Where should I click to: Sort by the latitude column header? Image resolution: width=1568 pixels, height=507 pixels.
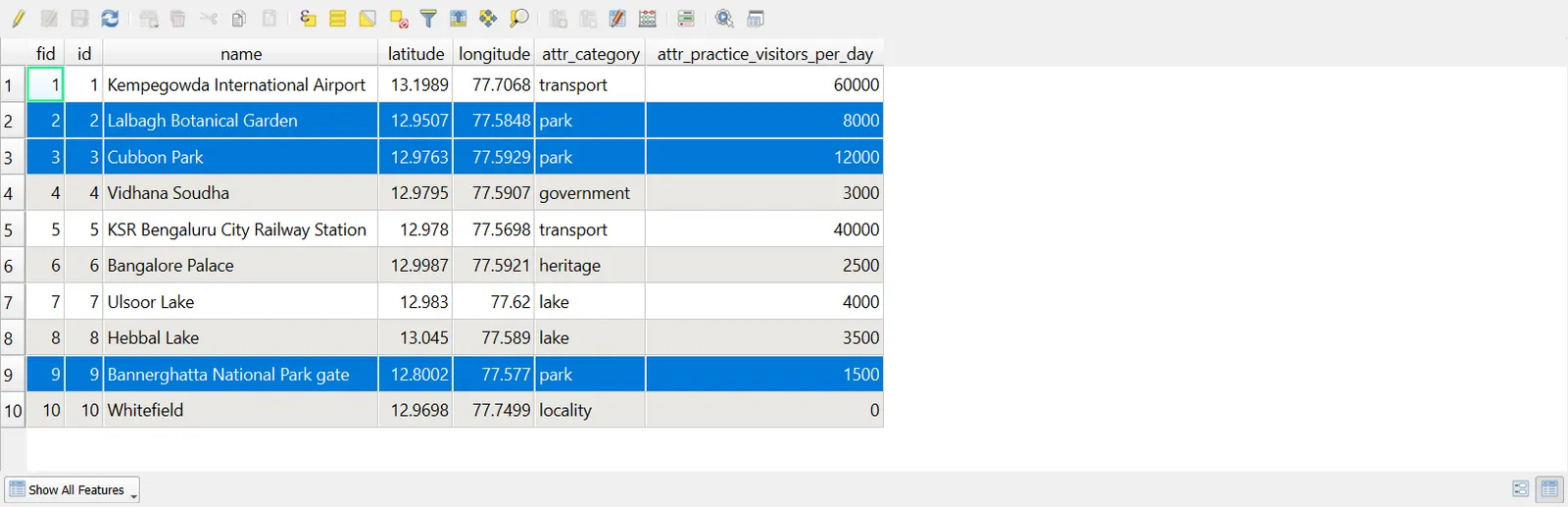pos(416,54)
